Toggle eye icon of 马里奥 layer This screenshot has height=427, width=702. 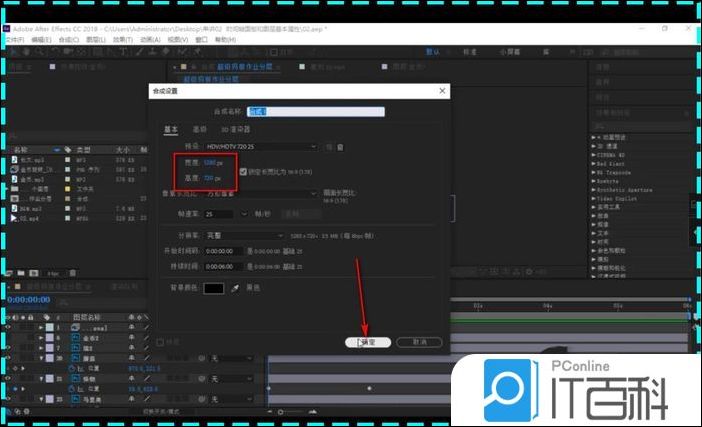point(8,399)
